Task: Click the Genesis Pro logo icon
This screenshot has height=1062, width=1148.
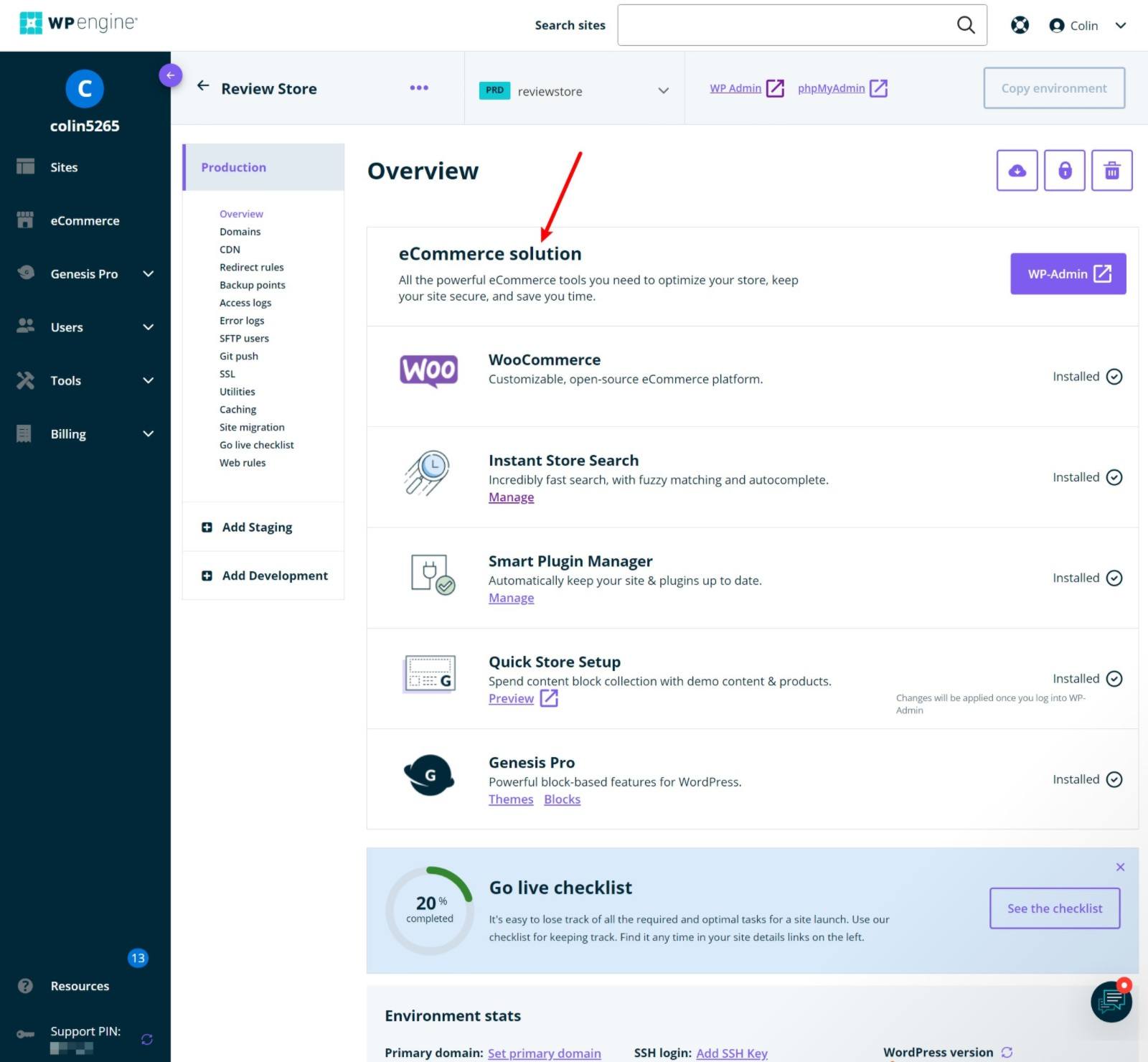Action: point(429,775)
